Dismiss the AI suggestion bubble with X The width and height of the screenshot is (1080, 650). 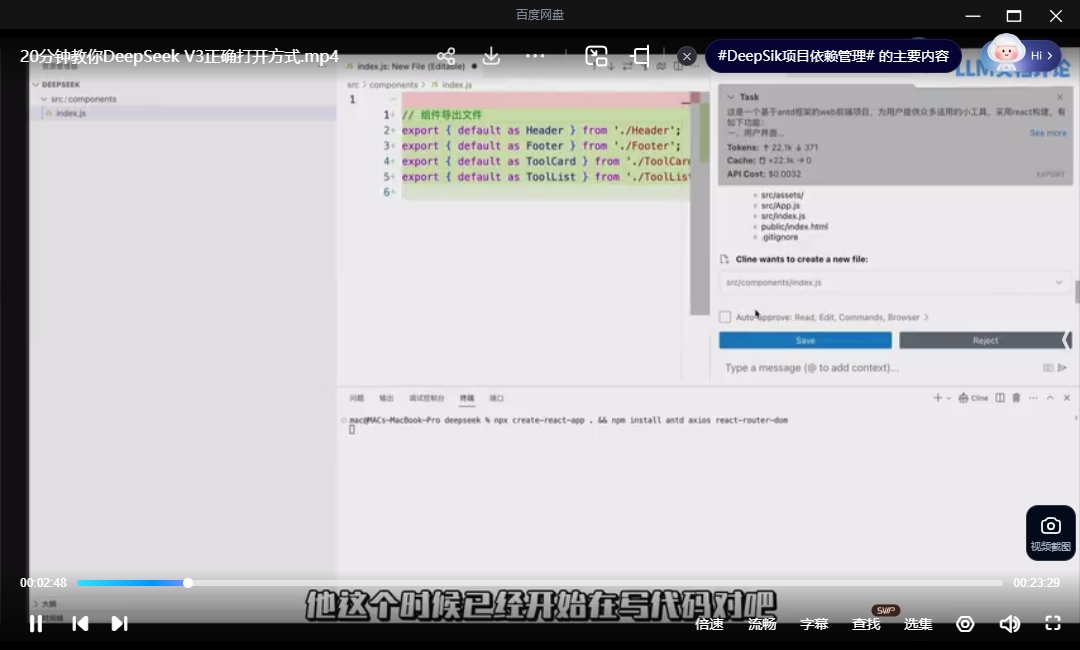click(687, 56)
